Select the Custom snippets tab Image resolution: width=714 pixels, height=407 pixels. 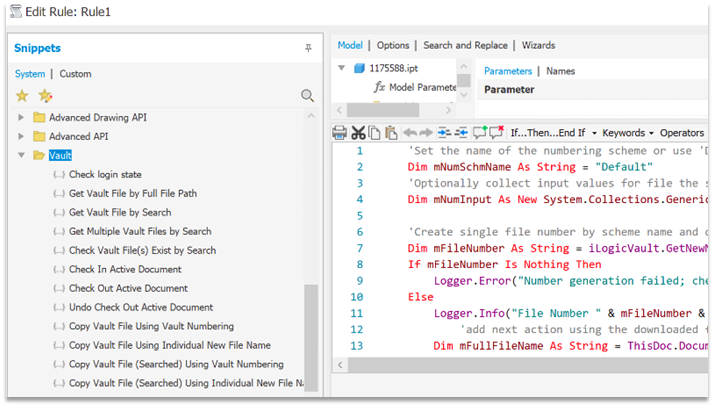point(76,74)
